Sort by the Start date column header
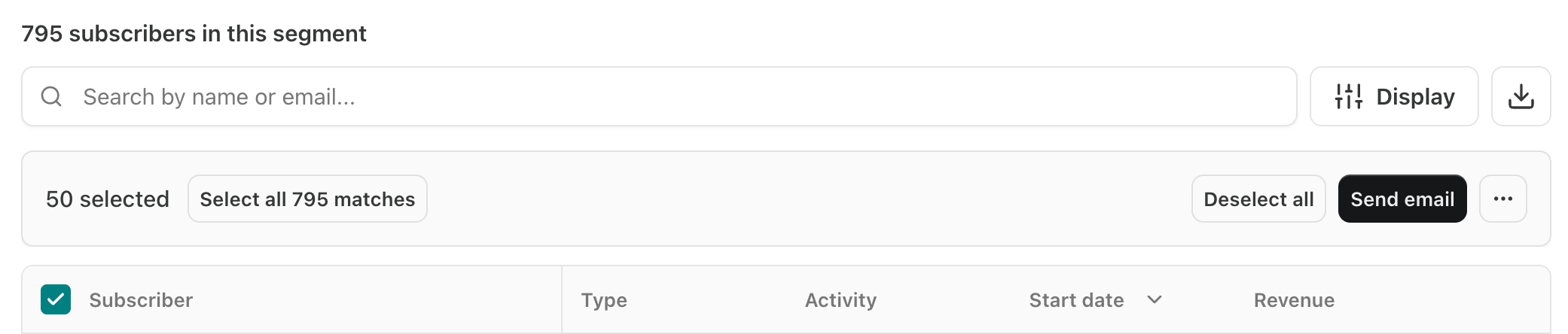This screenshot has height=334, width=1568. pyautogui.click(x=1076, y=300)
